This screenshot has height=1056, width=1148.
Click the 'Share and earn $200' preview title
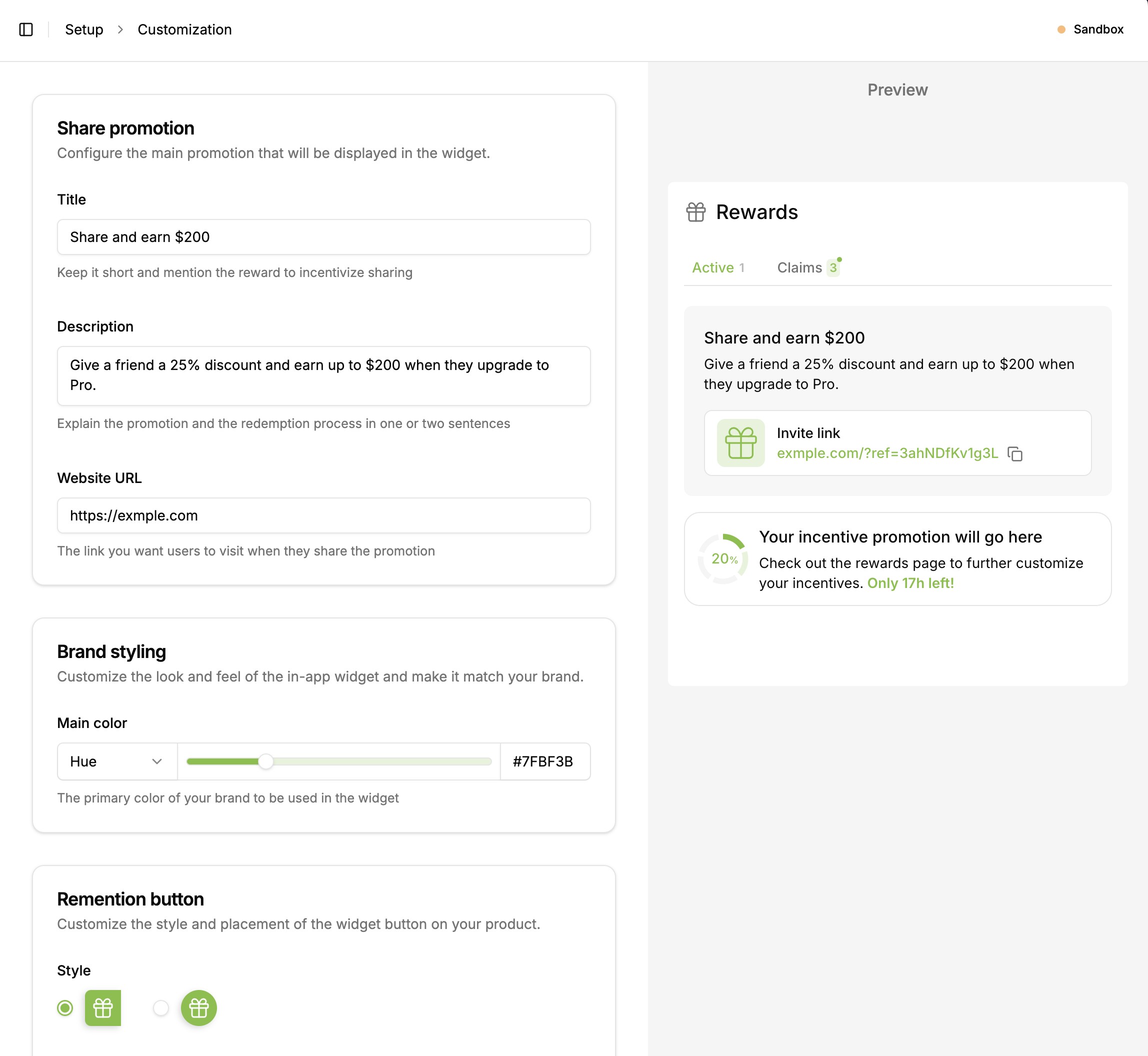pyautogui.click(x=784, y=337)
